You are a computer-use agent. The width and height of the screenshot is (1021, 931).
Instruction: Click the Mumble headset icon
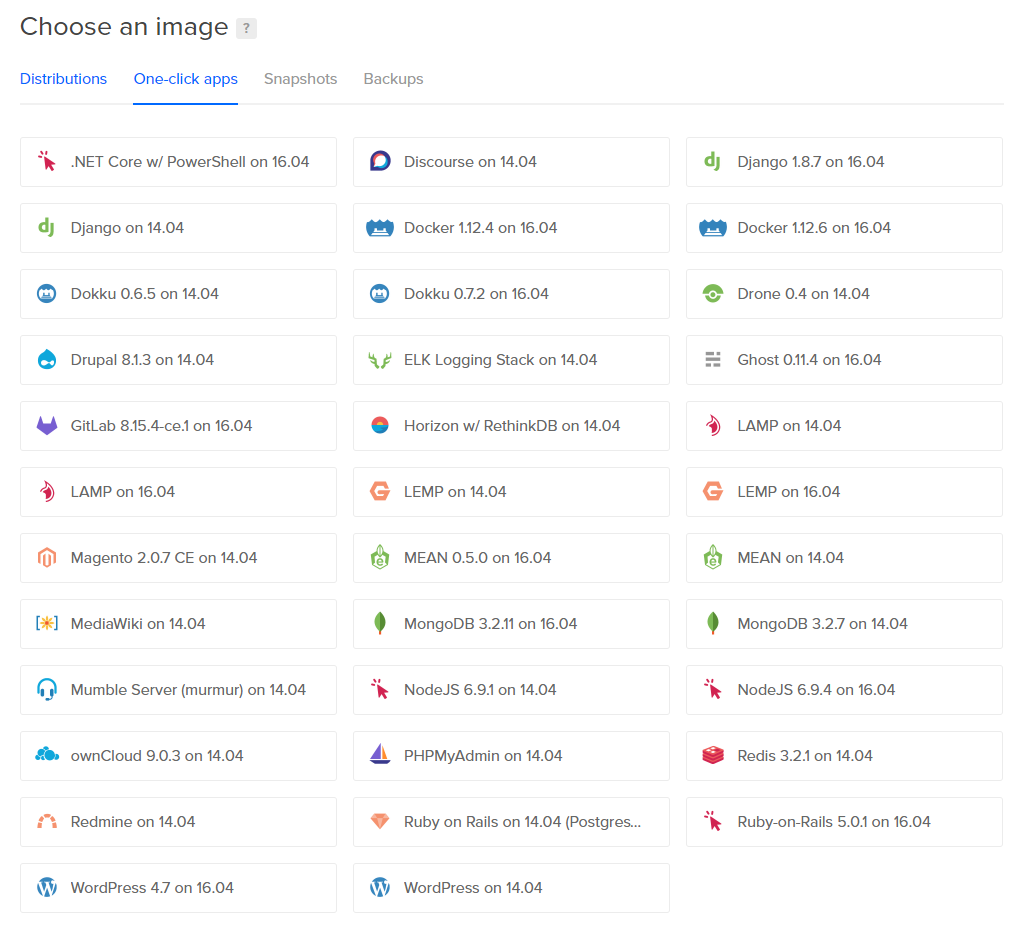point(46,689)
